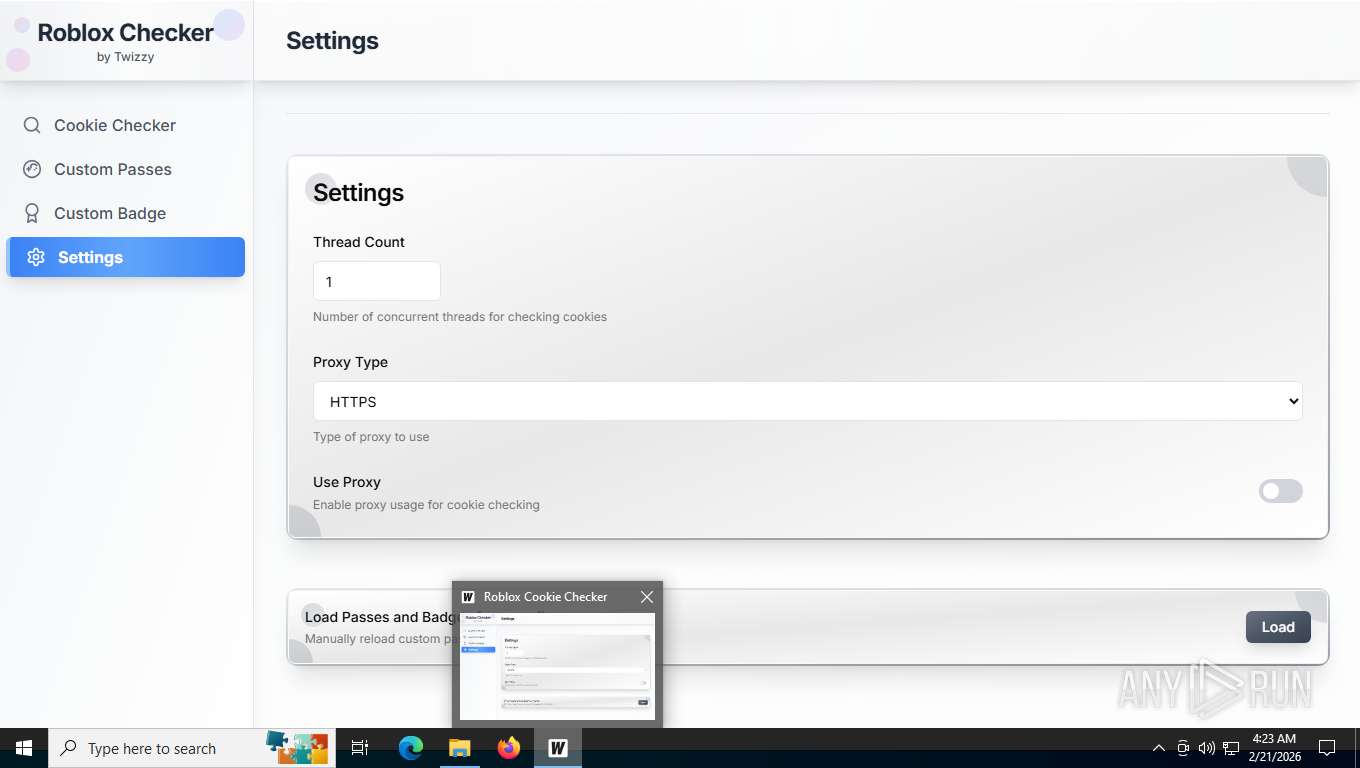Click the Custom Passes gauge icon
The image size is (1360, 768).
(x=32, y=169)
